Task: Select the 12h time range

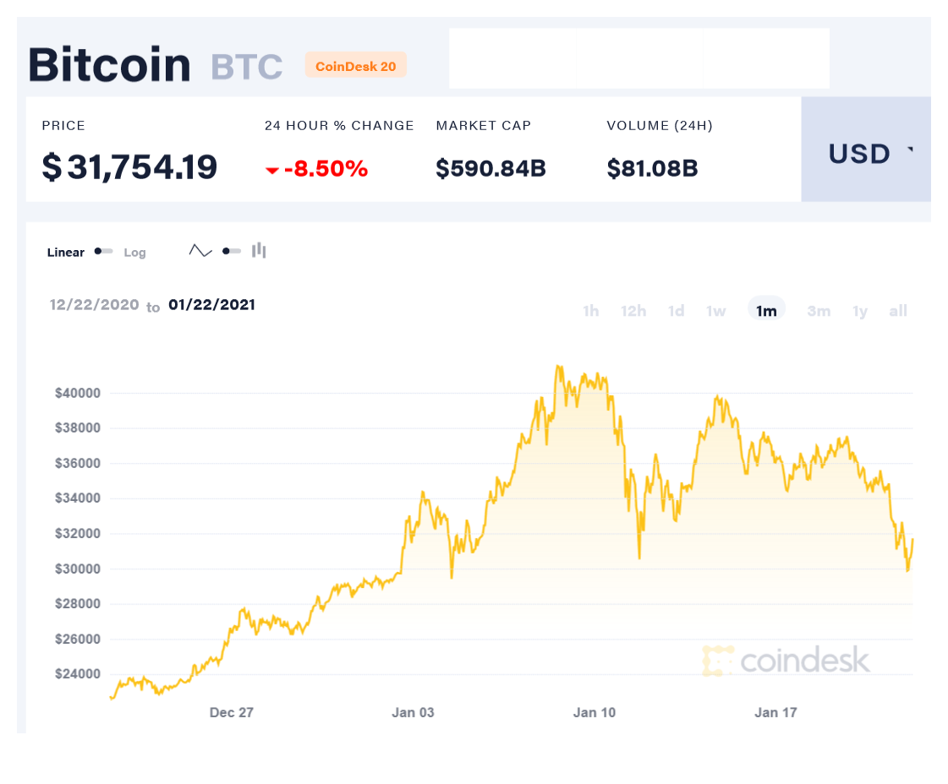Action: click(x=633, y=311)
